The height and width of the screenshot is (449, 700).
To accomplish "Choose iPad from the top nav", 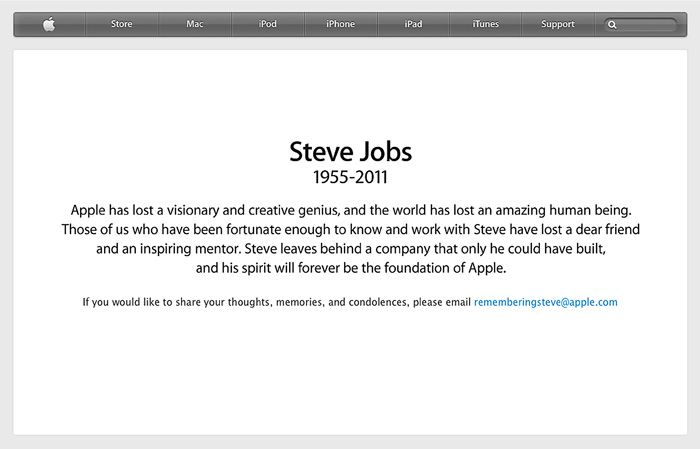I will tap(413, 24).
